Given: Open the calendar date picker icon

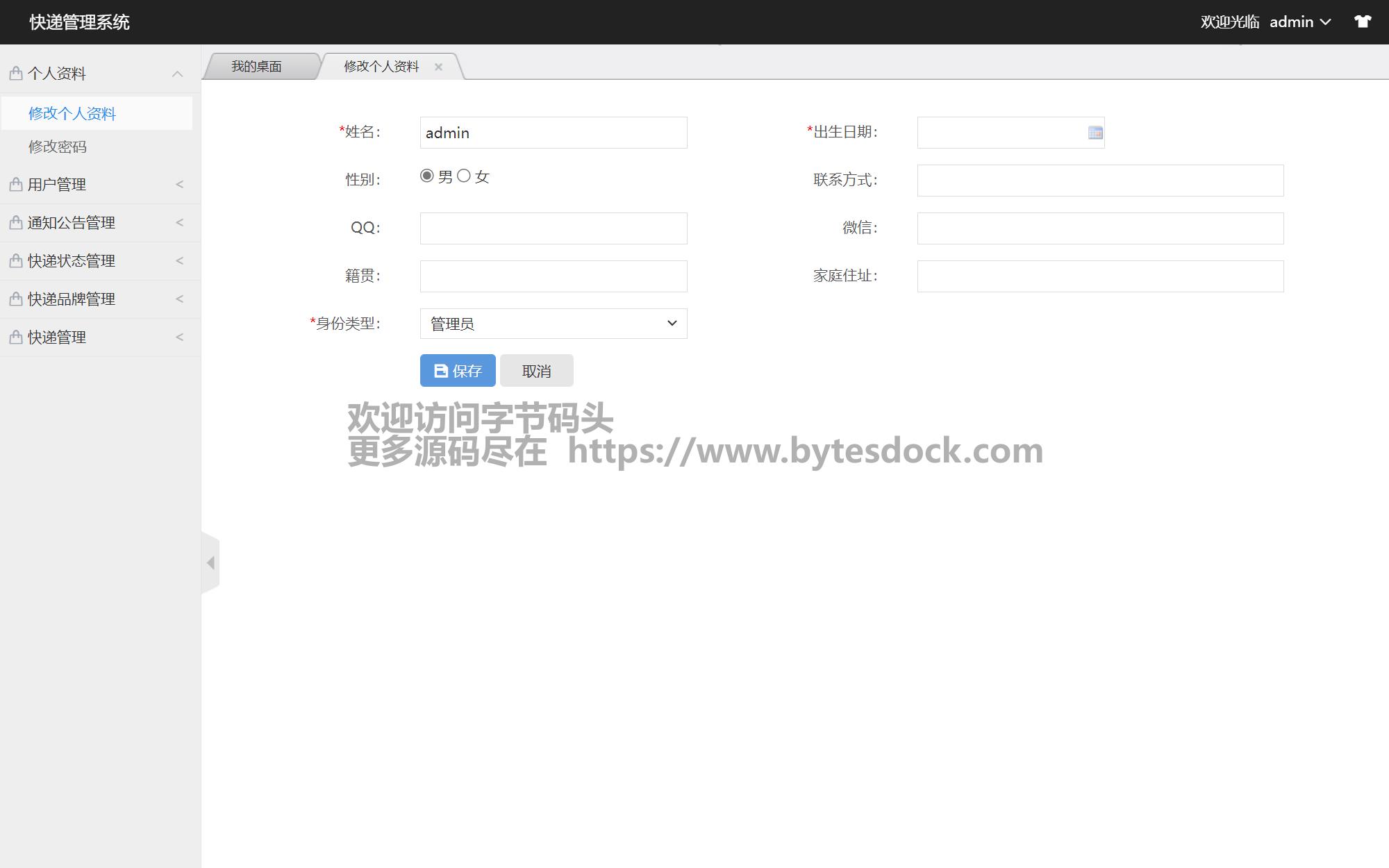Looking at the screenshot, I should click(1095, 133).
